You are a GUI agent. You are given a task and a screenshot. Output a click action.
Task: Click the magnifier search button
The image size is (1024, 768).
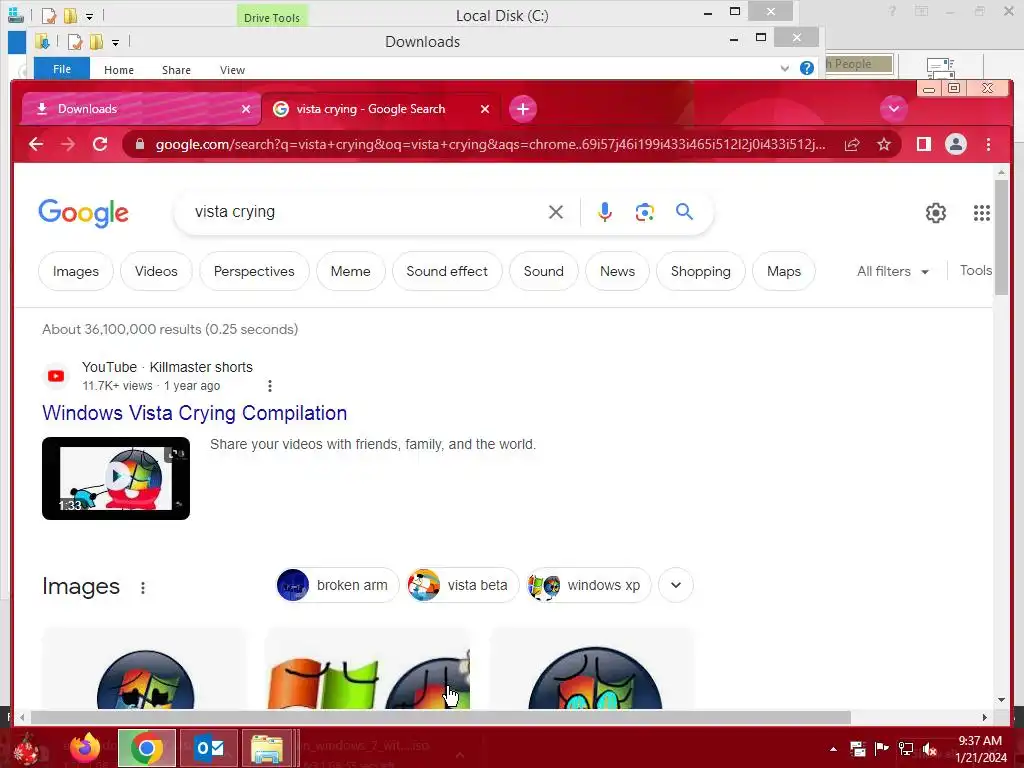point(684,212)
